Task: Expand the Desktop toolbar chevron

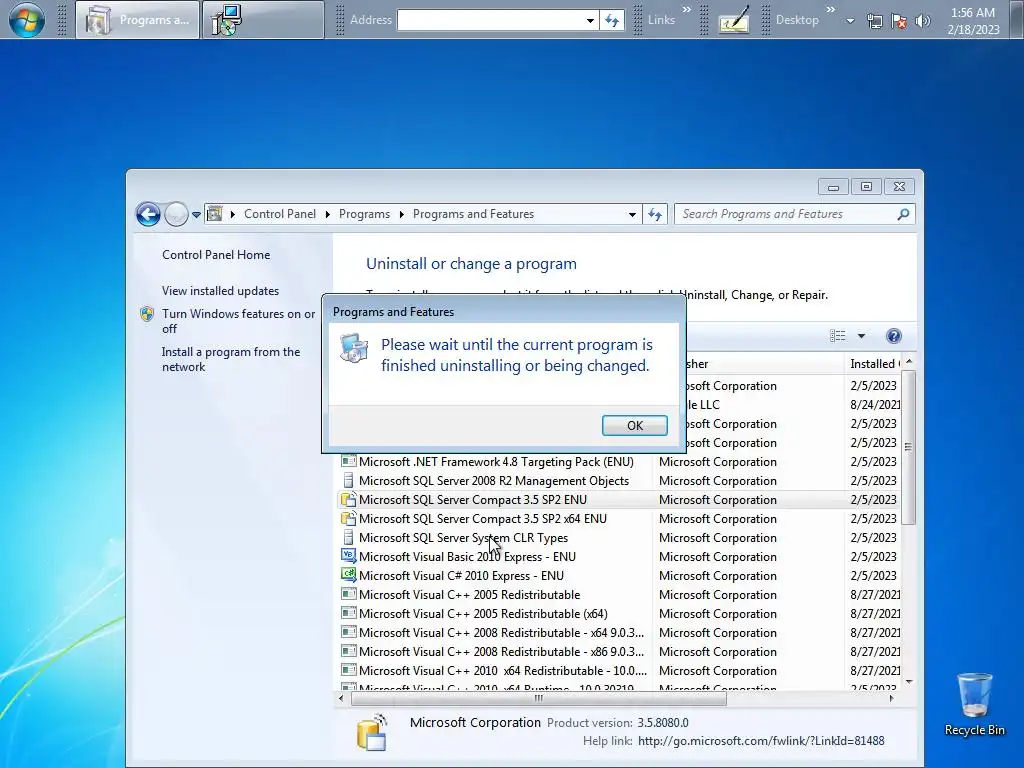Action: pos(831,10)
